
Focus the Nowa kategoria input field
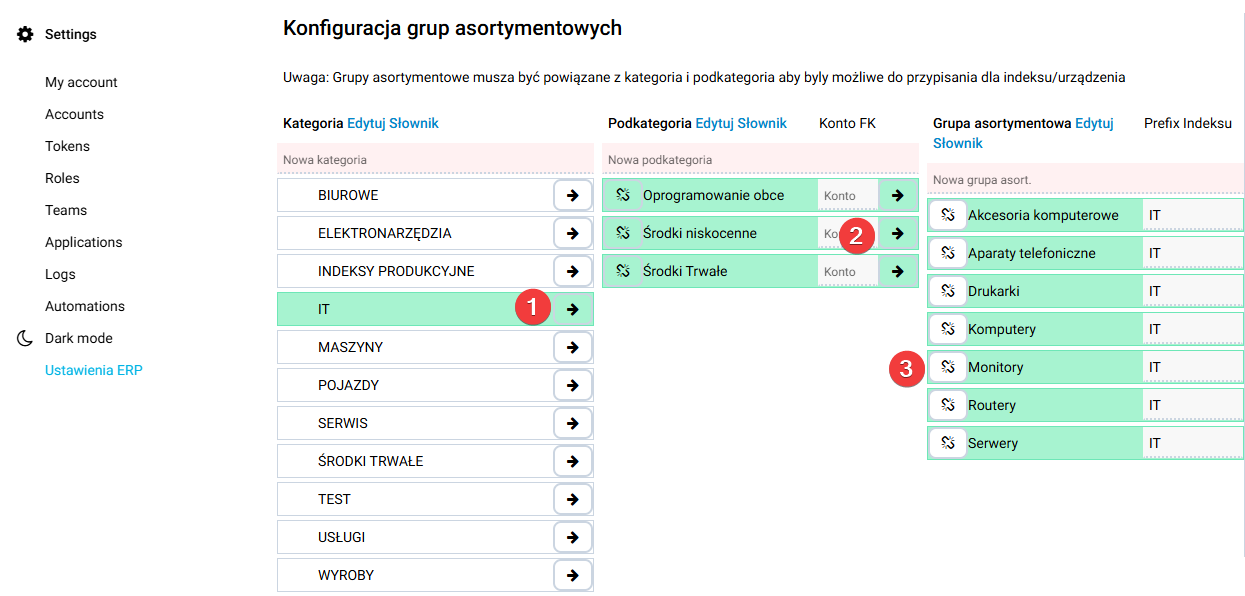(435, 160)
